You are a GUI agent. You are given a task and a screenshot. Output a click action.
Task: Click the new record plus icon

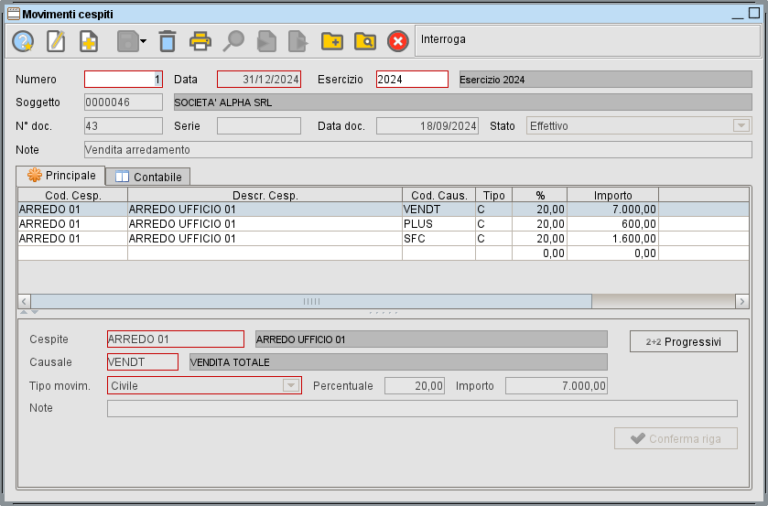tap(89, 41)
